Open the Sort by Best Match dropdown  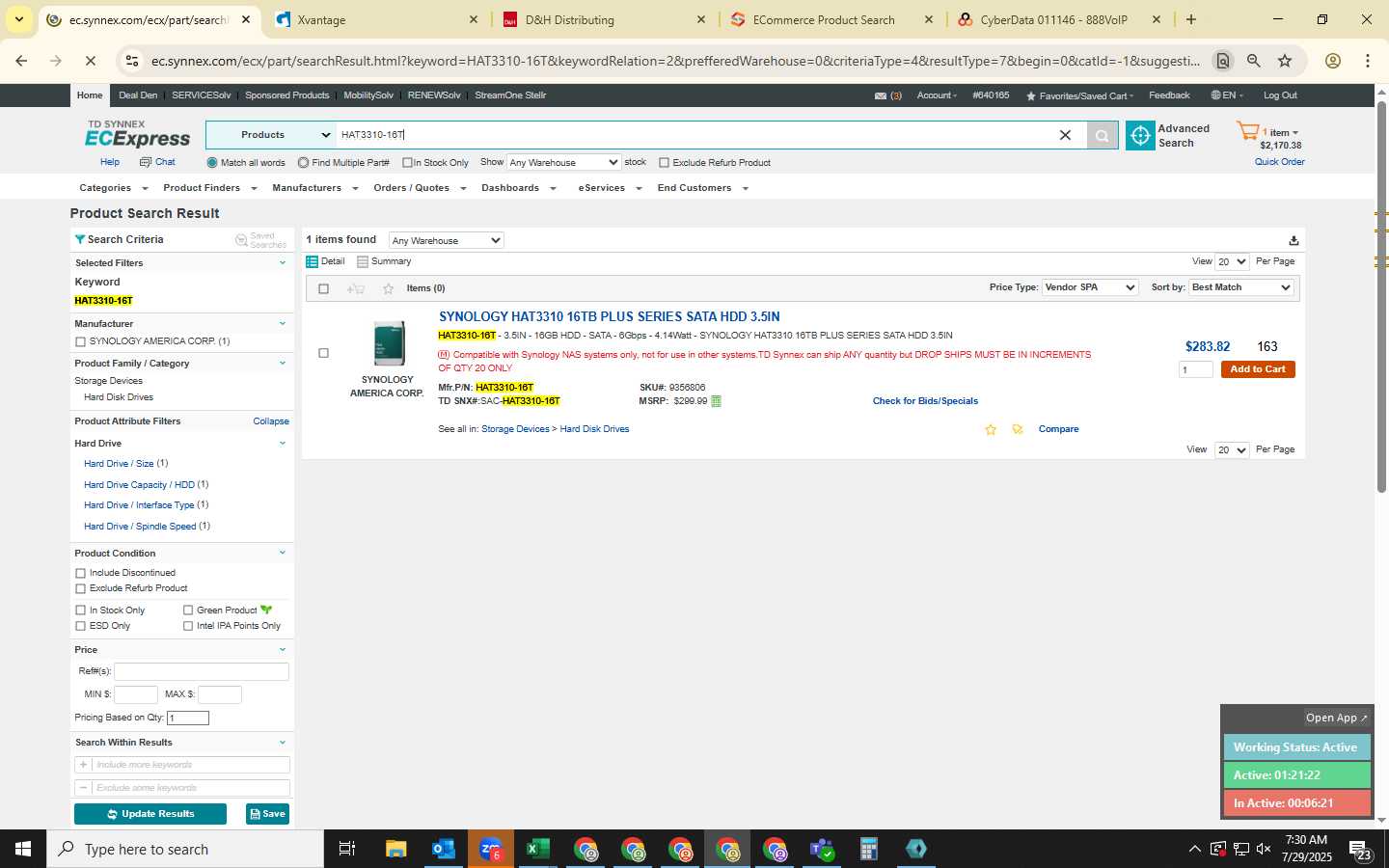point(1240,287)
